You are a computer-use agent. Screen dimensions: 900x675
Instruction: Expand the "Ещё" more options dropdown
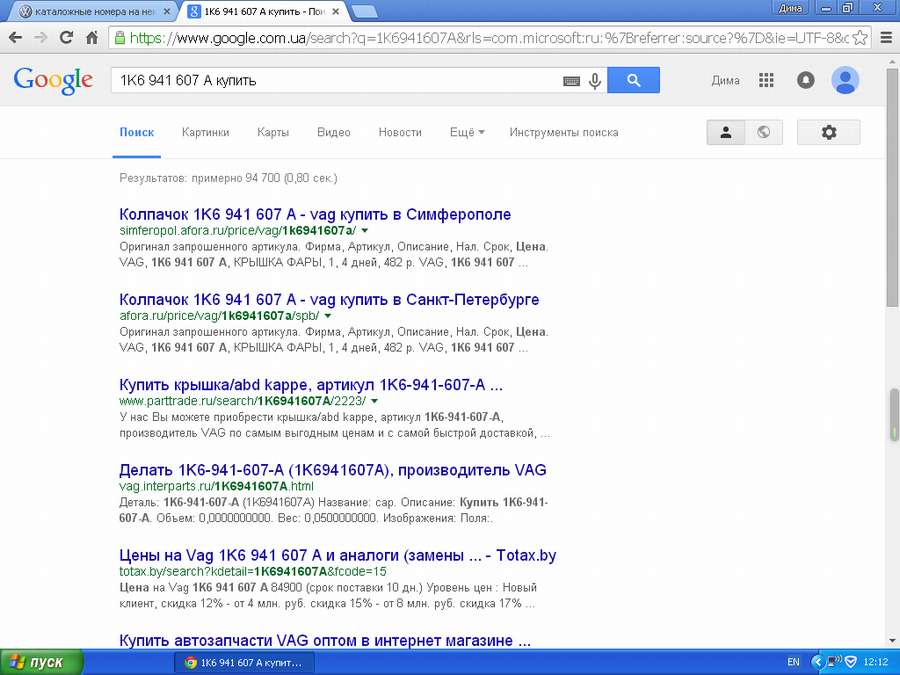tap(467, 132)
